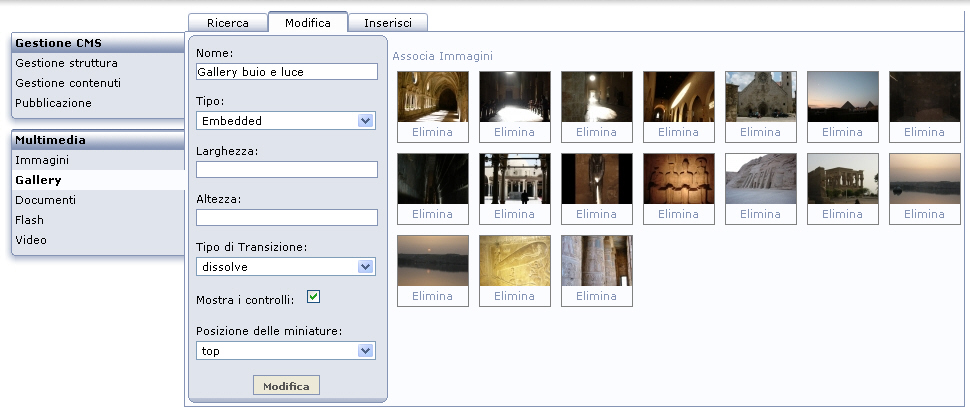970x411 pixels.
Task: Select the carved hieroglyph columns thumbnail
Action: pos(597,261)
